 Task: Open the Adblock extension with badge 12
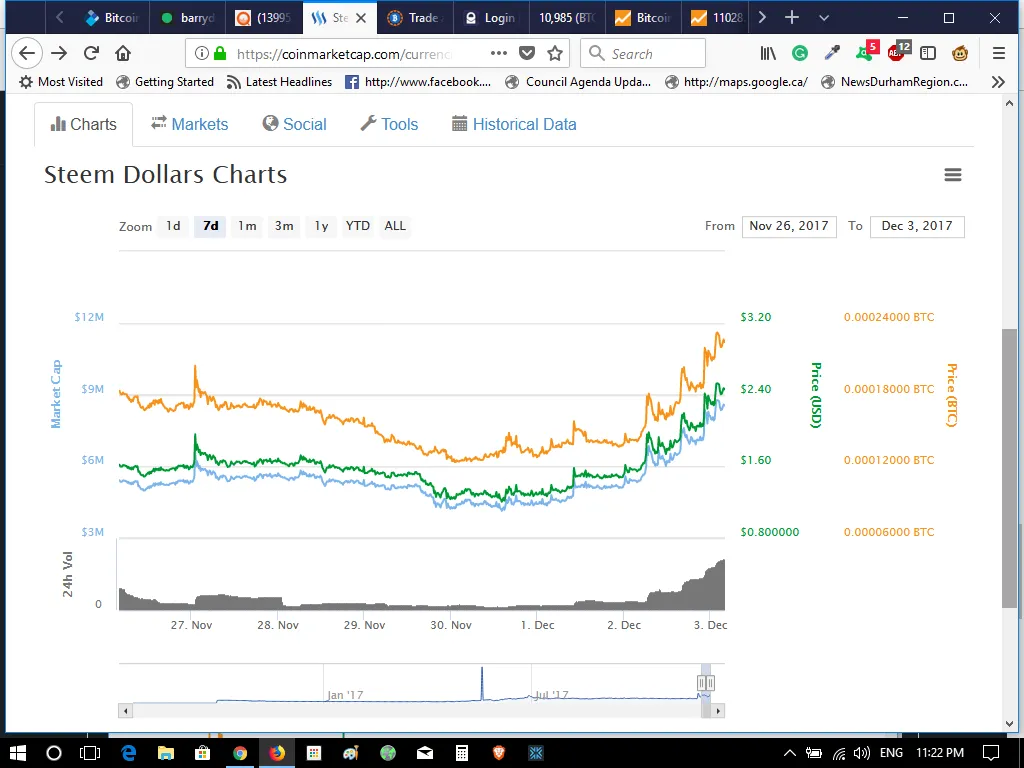[899, 52]
